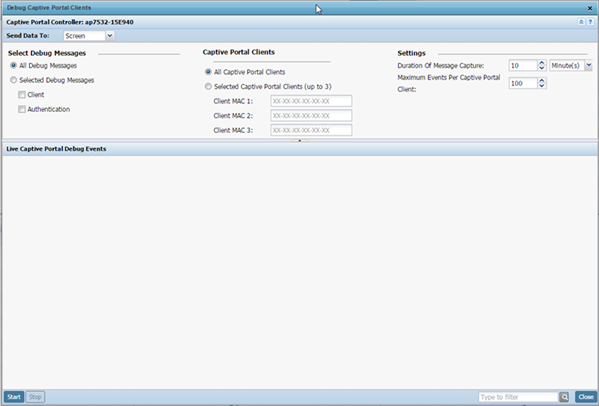Collapse panel with double-chevron up icon
This screenshot has width=599, height=406.
tap(581, 22)
